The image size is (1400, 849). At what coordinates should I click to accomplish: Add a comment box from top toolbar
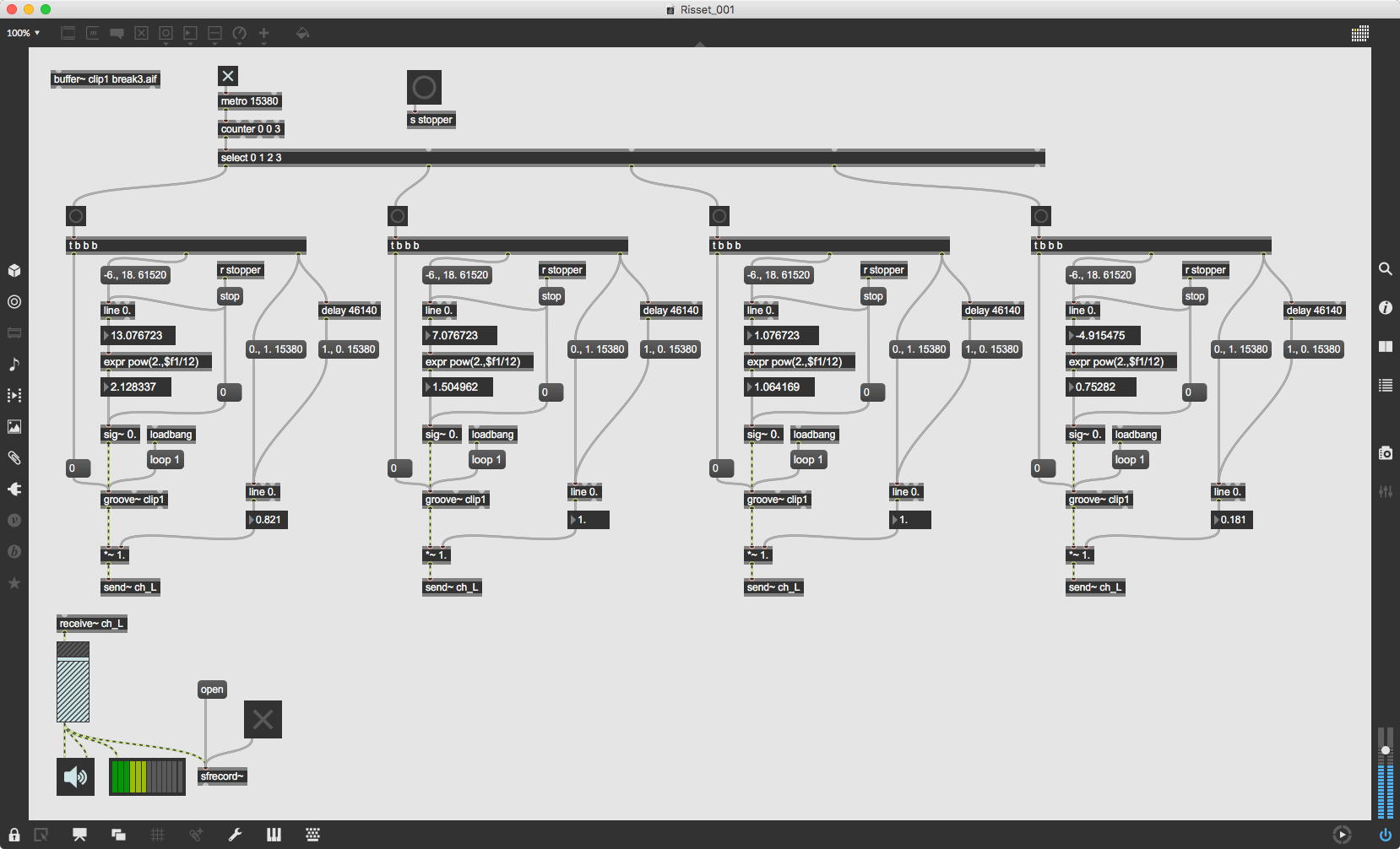pyautogui.click(x=117, y=34)
